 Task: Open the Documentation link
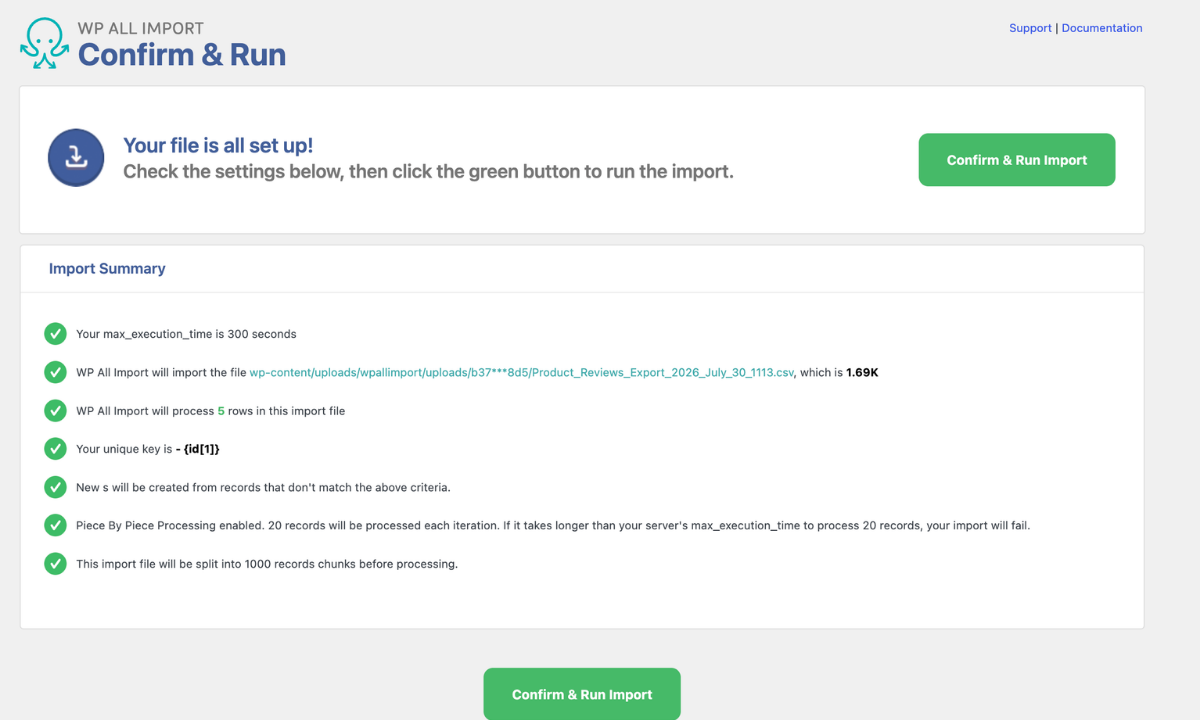[x=1102, y=28]
